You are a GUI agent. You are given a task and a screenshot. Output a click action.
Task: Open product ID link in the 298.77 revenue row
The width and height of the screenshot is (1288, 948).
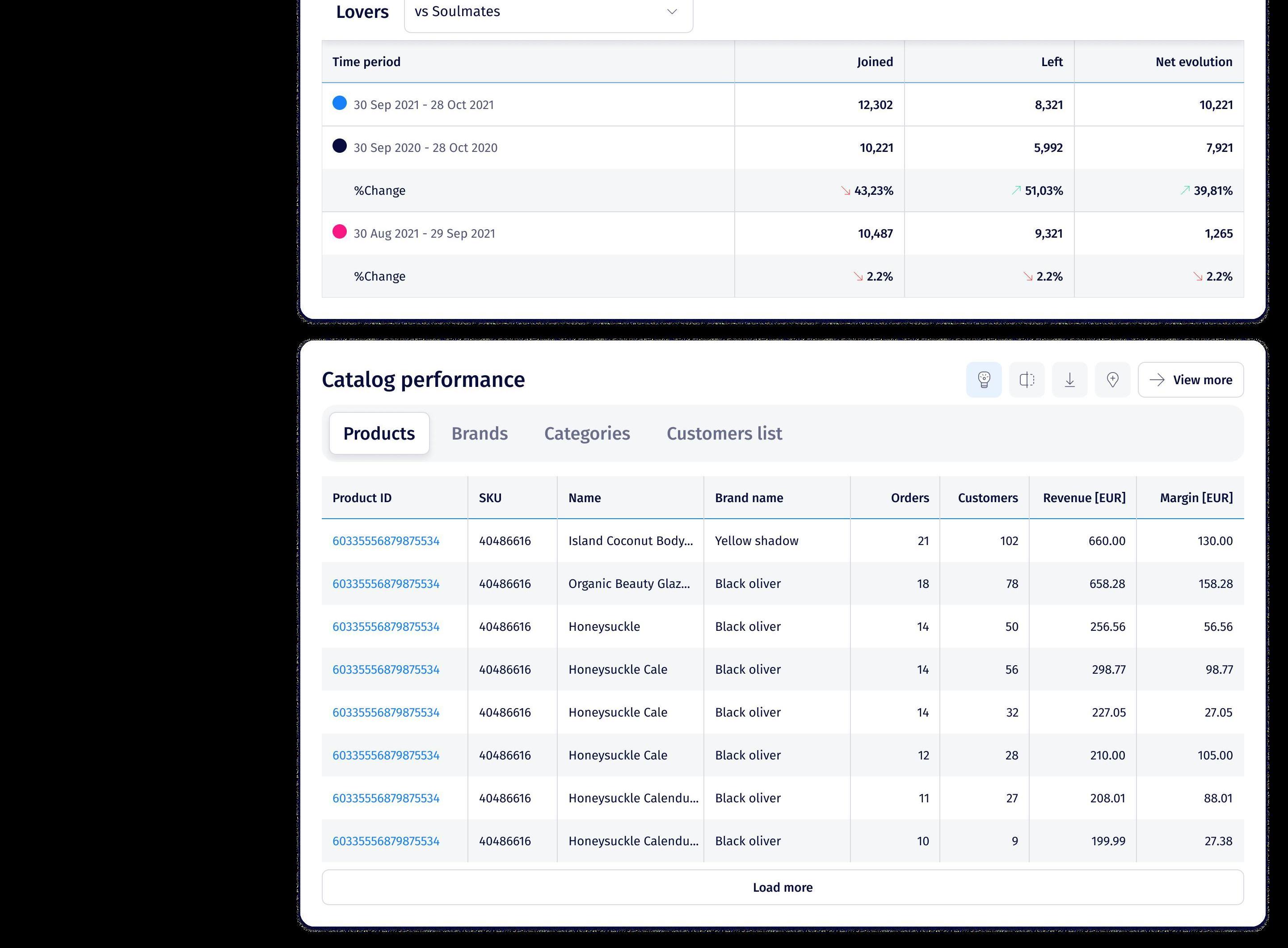coord(386,670)
